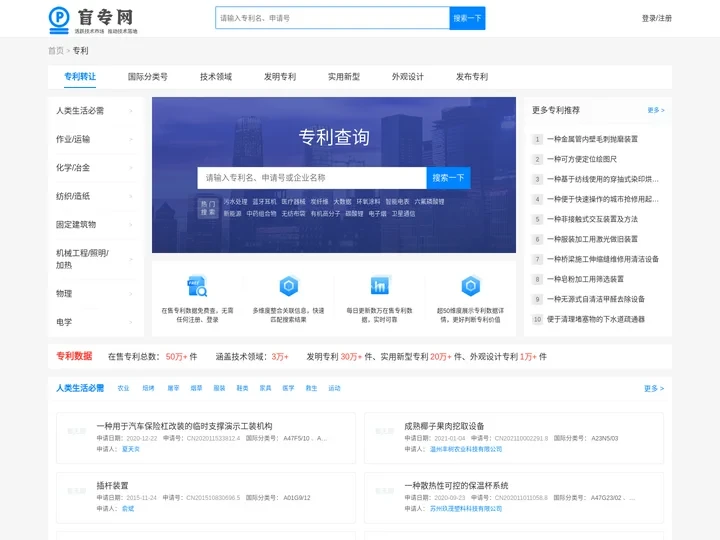This screenshot has height=540, width=720.
Task: Go to 首页 in the breadcrumb
Action: [x=56, y=51]
